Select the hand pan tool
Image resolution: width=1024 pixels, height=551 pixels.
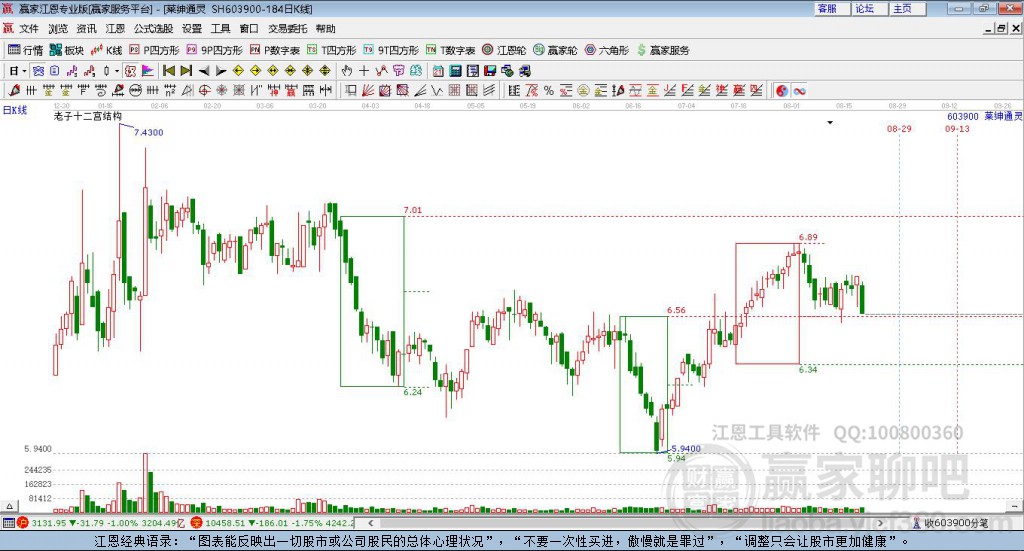point(347,71)
